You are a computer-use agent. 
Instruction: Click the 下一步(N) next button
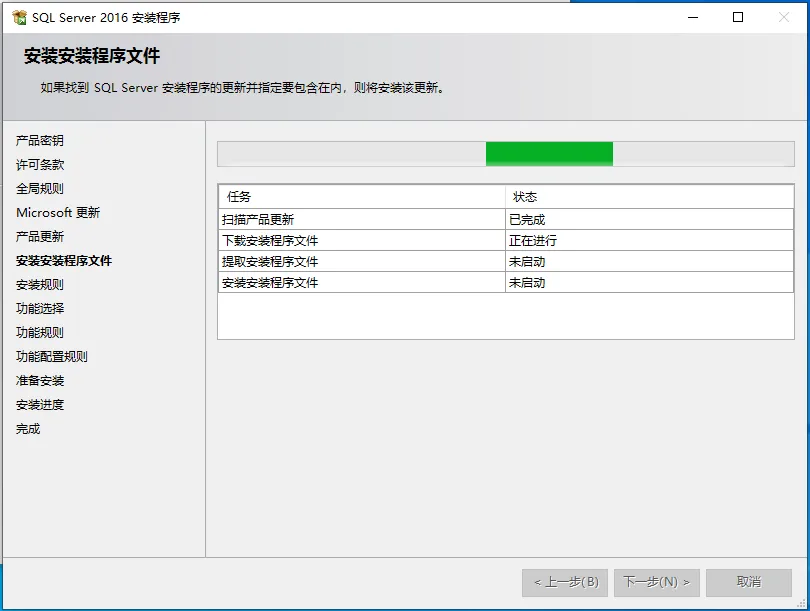click(x=657, y=583)
